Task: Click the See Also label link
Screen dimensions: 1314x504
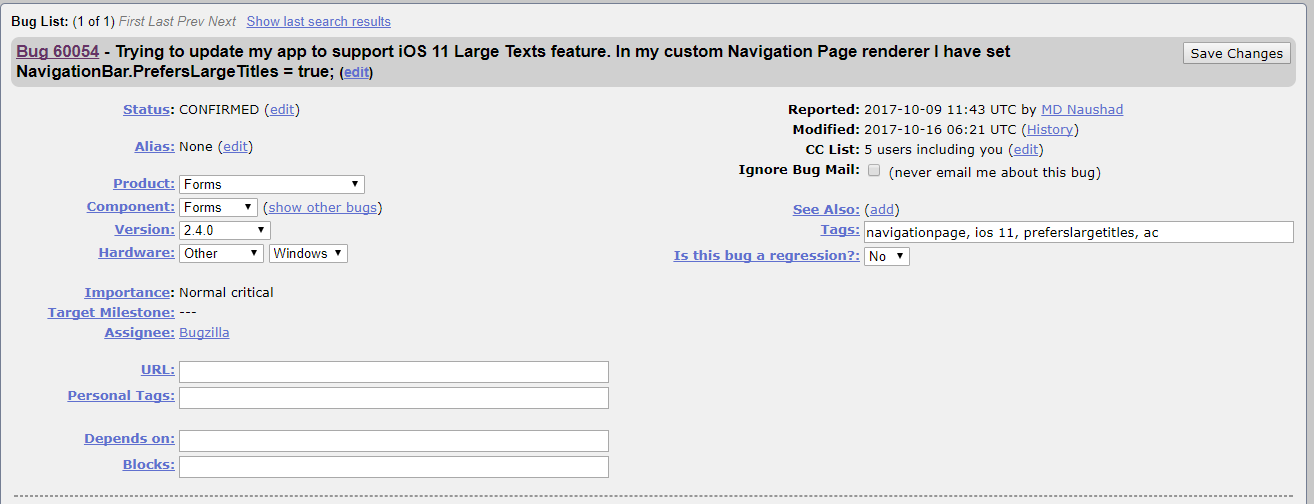Action: click(x=825, y=209)
